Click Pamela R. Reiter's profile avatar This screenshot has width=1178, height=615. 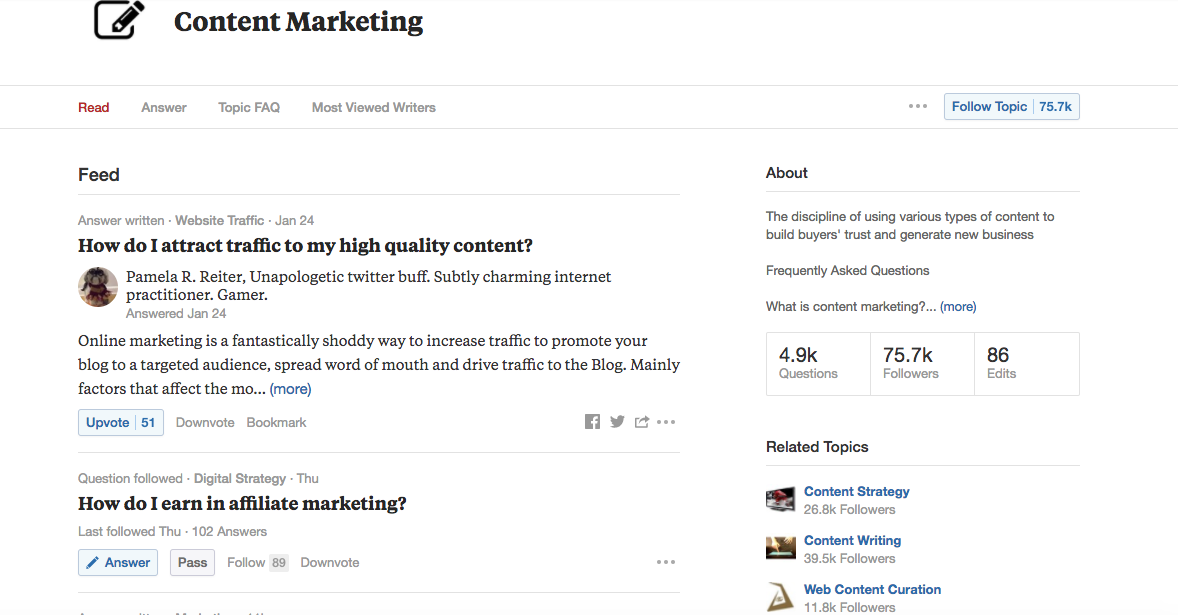(x=98, y=287)
